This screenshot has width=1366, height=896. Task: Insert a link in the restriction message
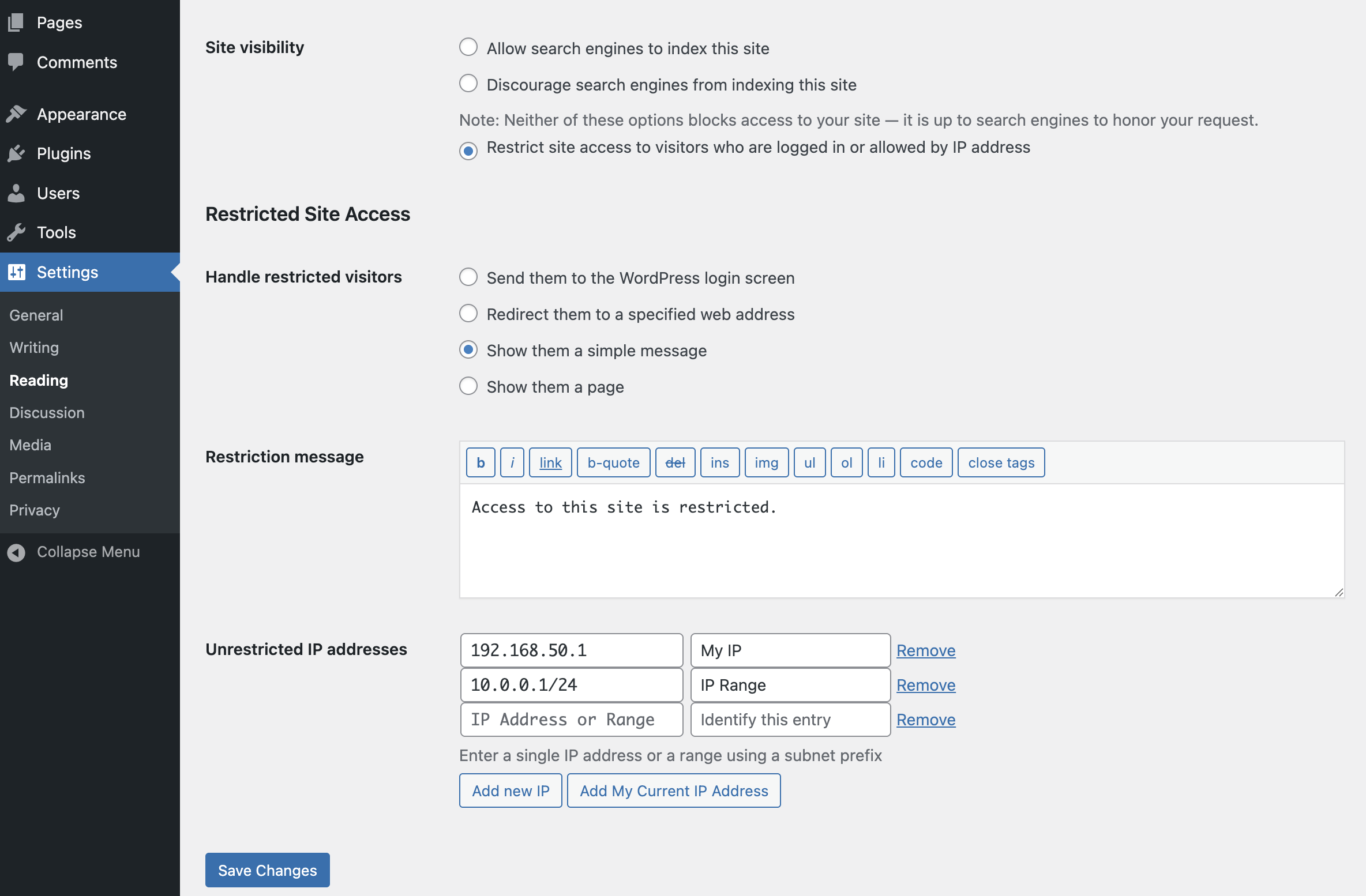click(x=550, y=462)
